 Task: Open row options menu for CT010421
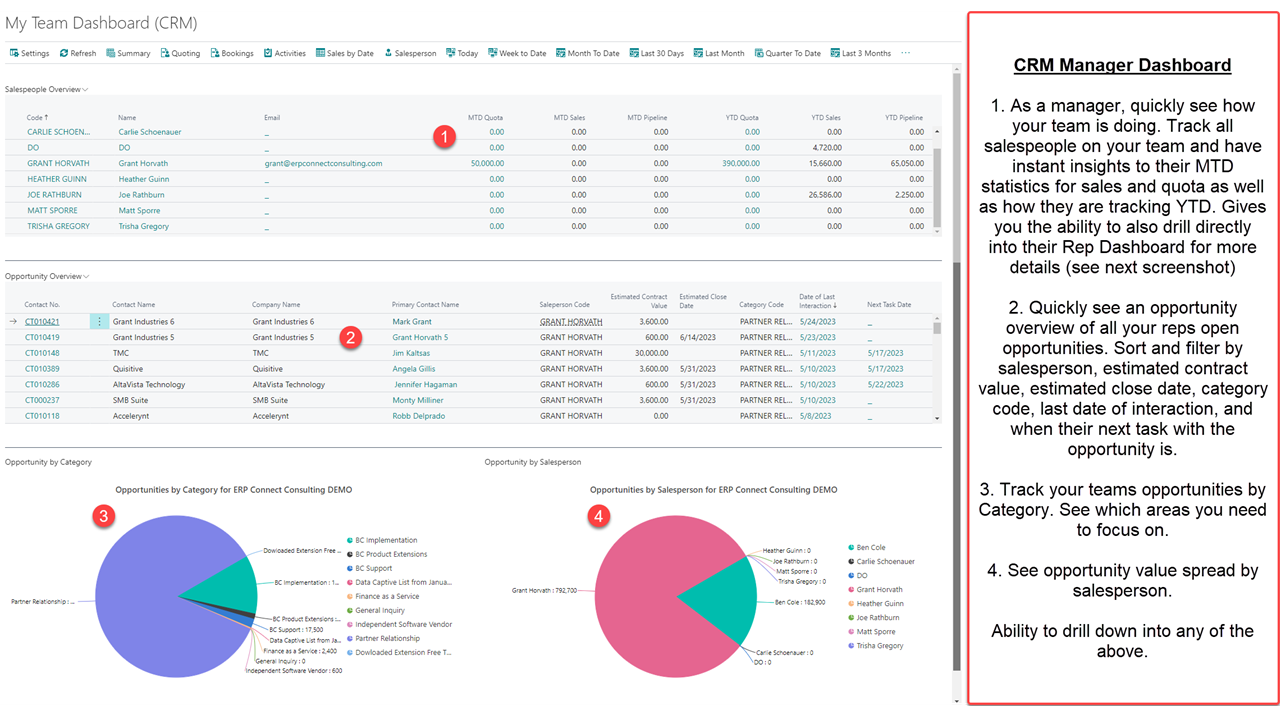[x=99, y=322]
